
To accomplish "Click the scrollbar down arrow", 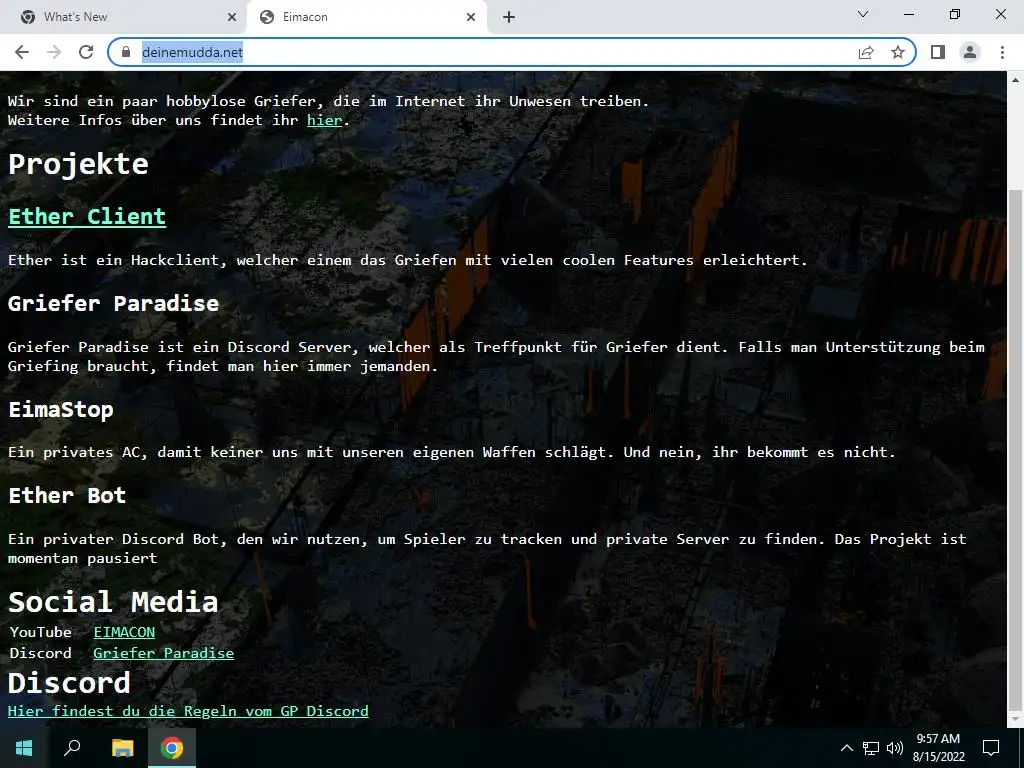I will [1016, 720].
